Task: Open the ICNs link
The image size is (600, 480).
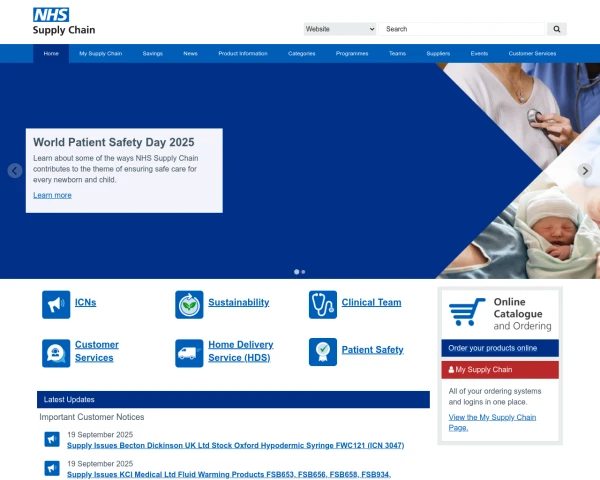Action: [x=85, y=302]
